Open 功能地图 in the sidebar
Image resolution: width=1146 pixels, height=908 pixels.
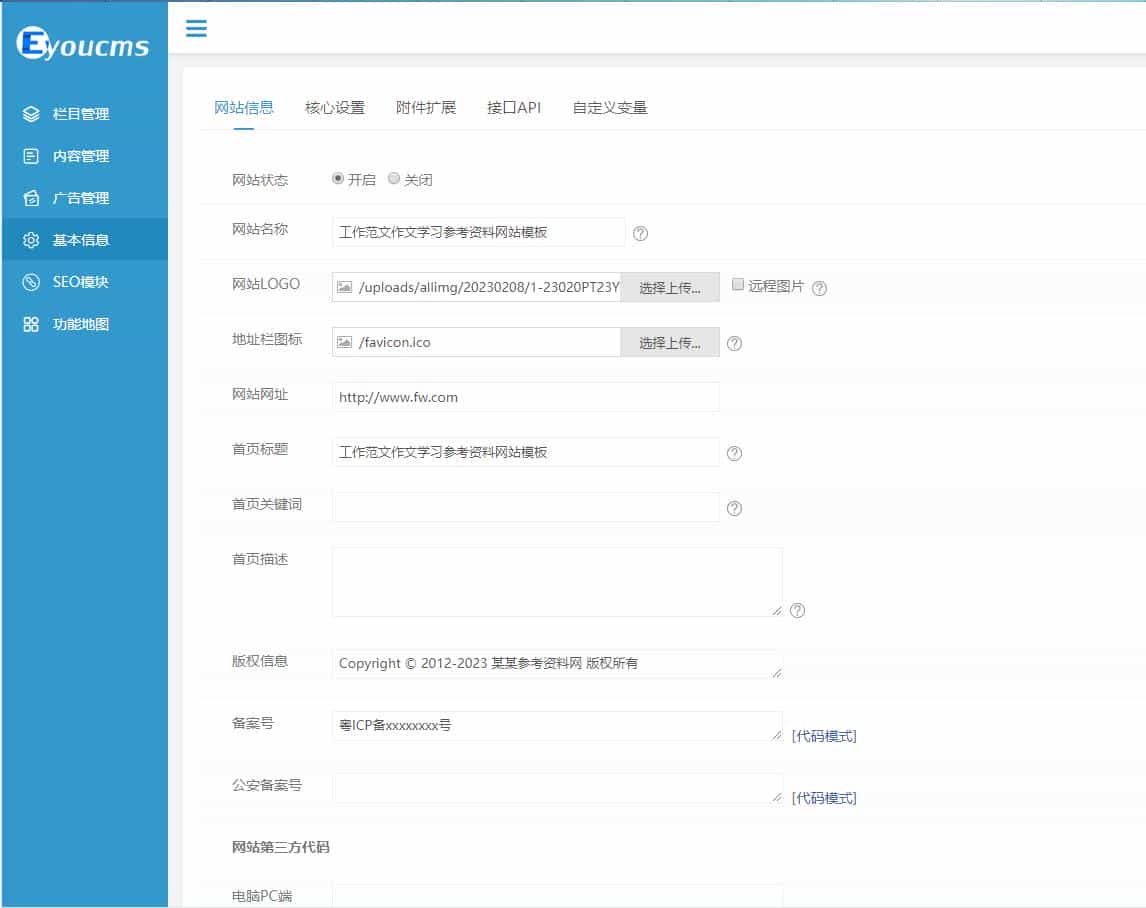[x=85, y=324]
